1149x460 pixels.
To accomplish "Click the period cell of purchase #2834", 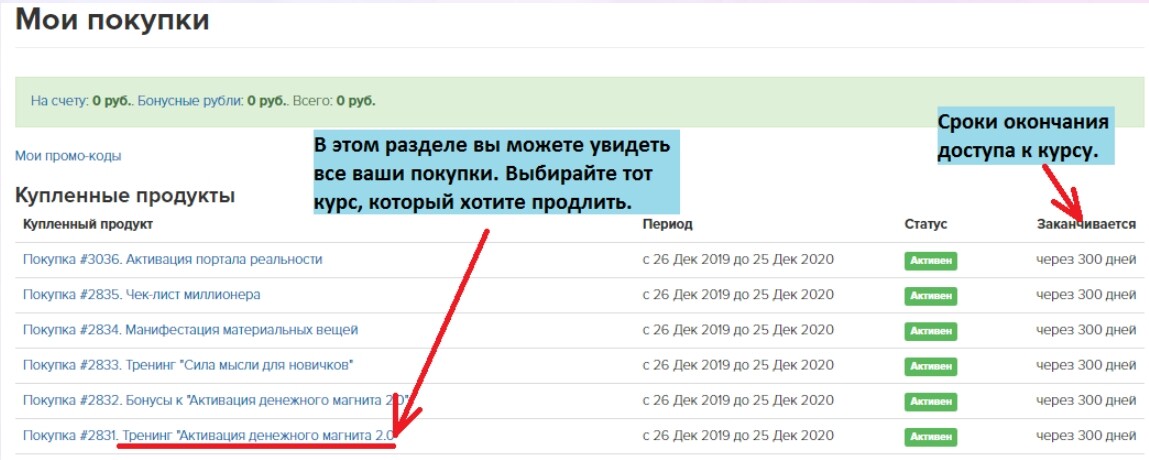I will (x=738, y=330).
